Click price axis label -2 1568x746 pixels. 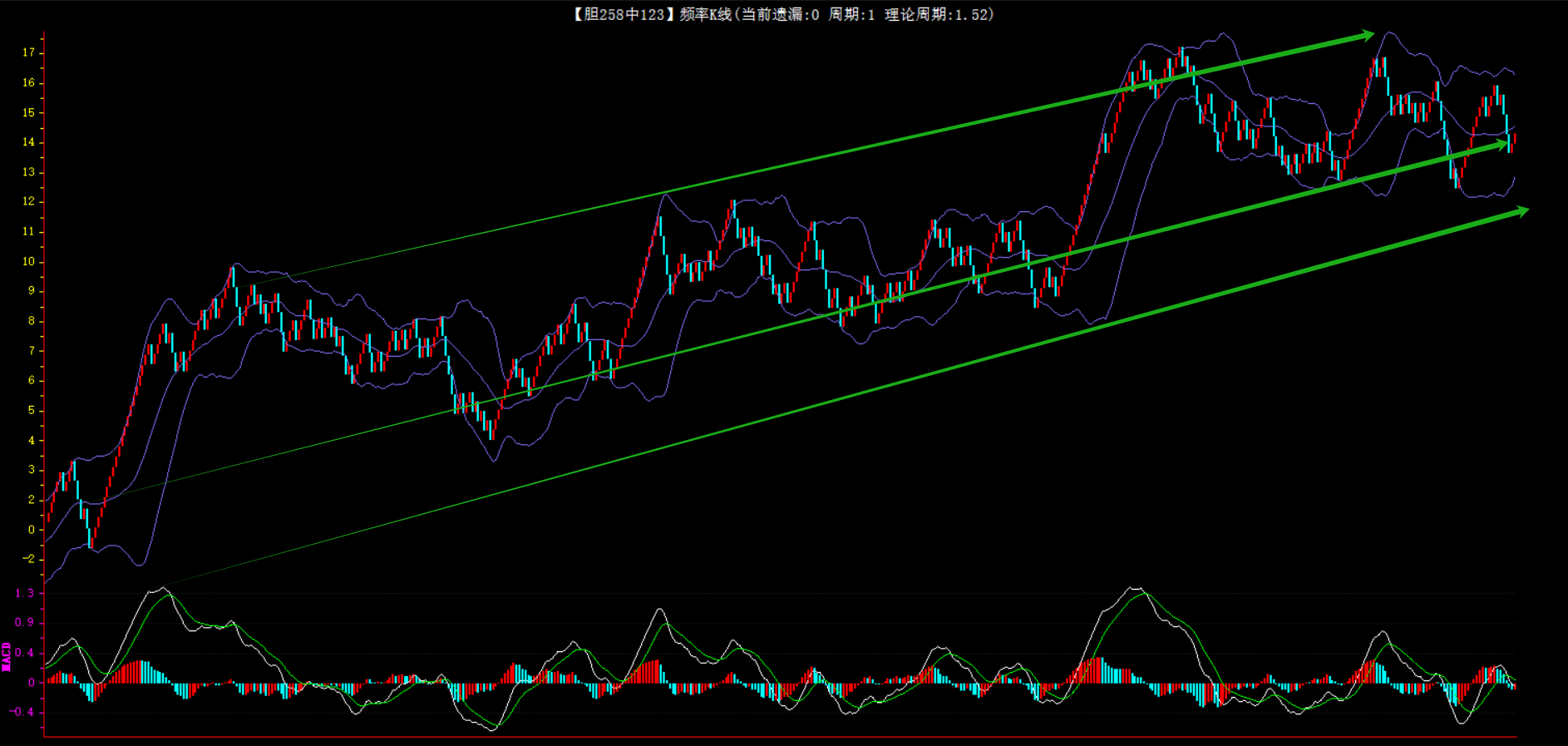pyautogui.click(x=30, y=559)
